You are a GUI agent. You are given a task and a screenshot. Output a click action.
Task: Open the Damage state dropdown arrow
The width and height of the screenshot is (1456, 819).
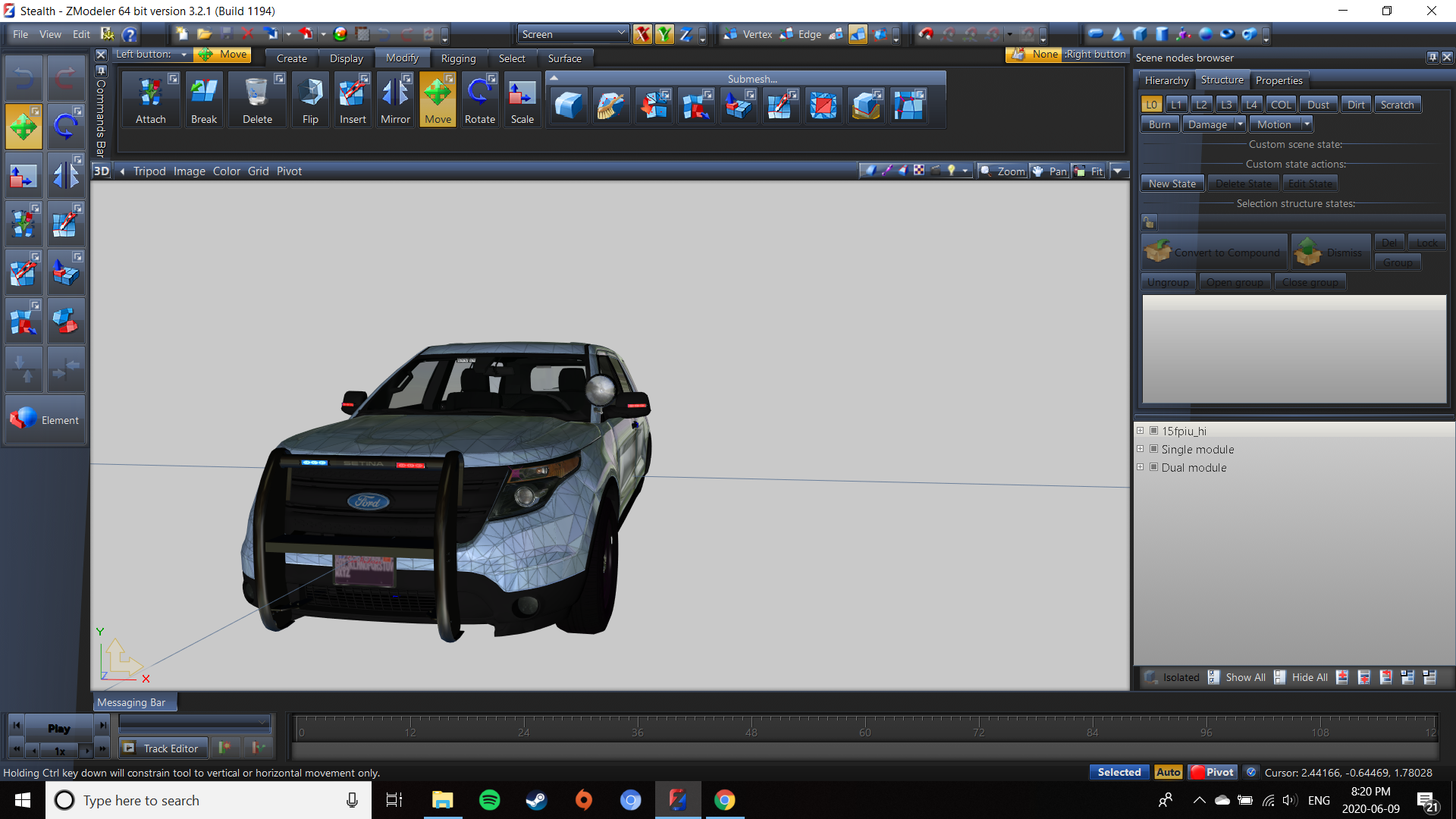pos(1240,124)
